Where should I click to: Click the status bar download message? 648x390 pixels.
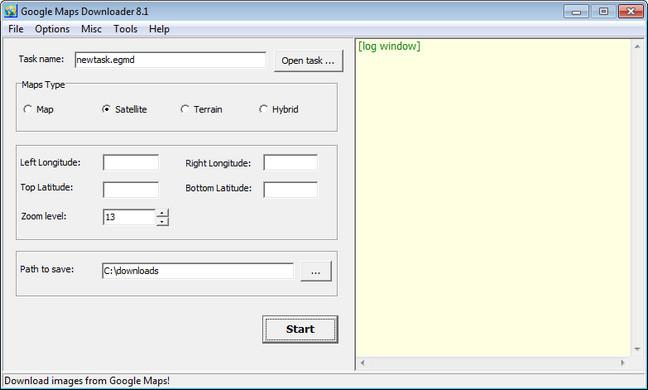pos(87,380)
